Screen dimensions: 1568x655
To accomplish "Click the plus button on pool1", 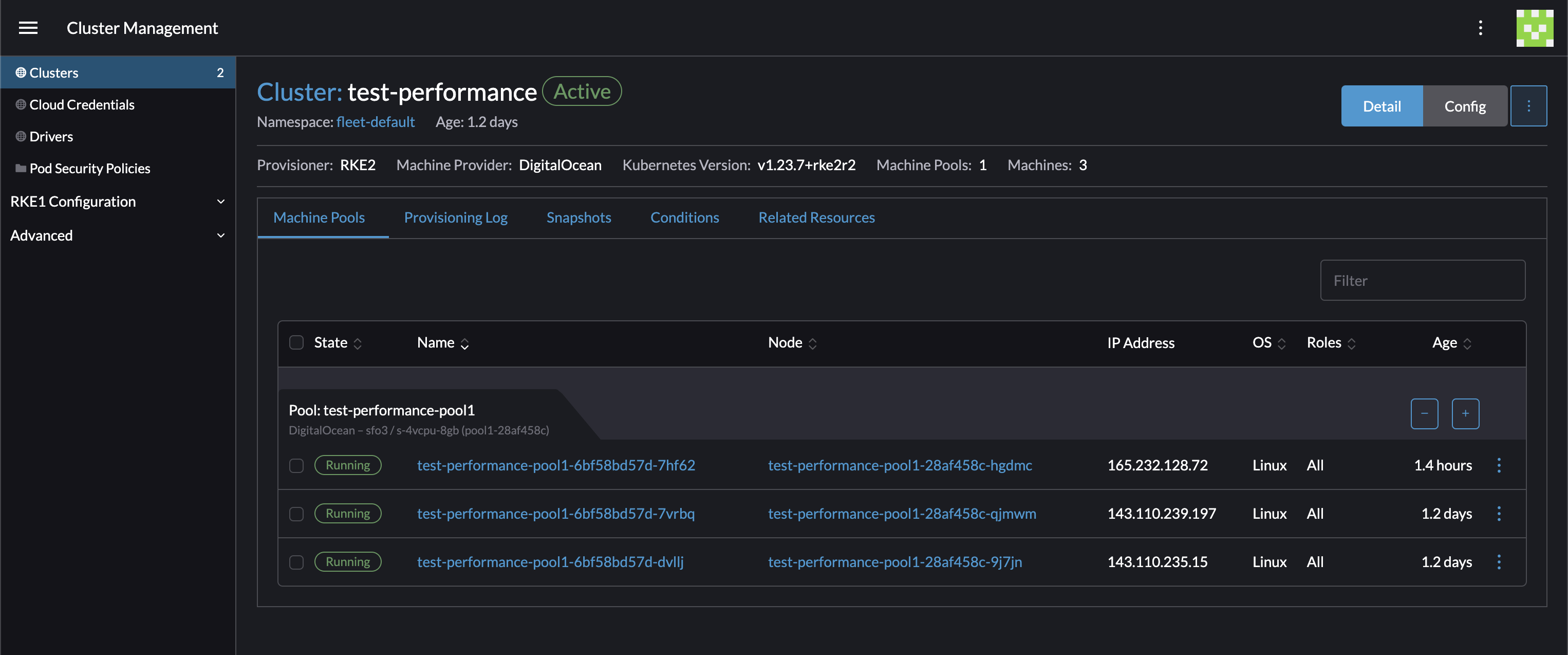I will pos(1465,413).
